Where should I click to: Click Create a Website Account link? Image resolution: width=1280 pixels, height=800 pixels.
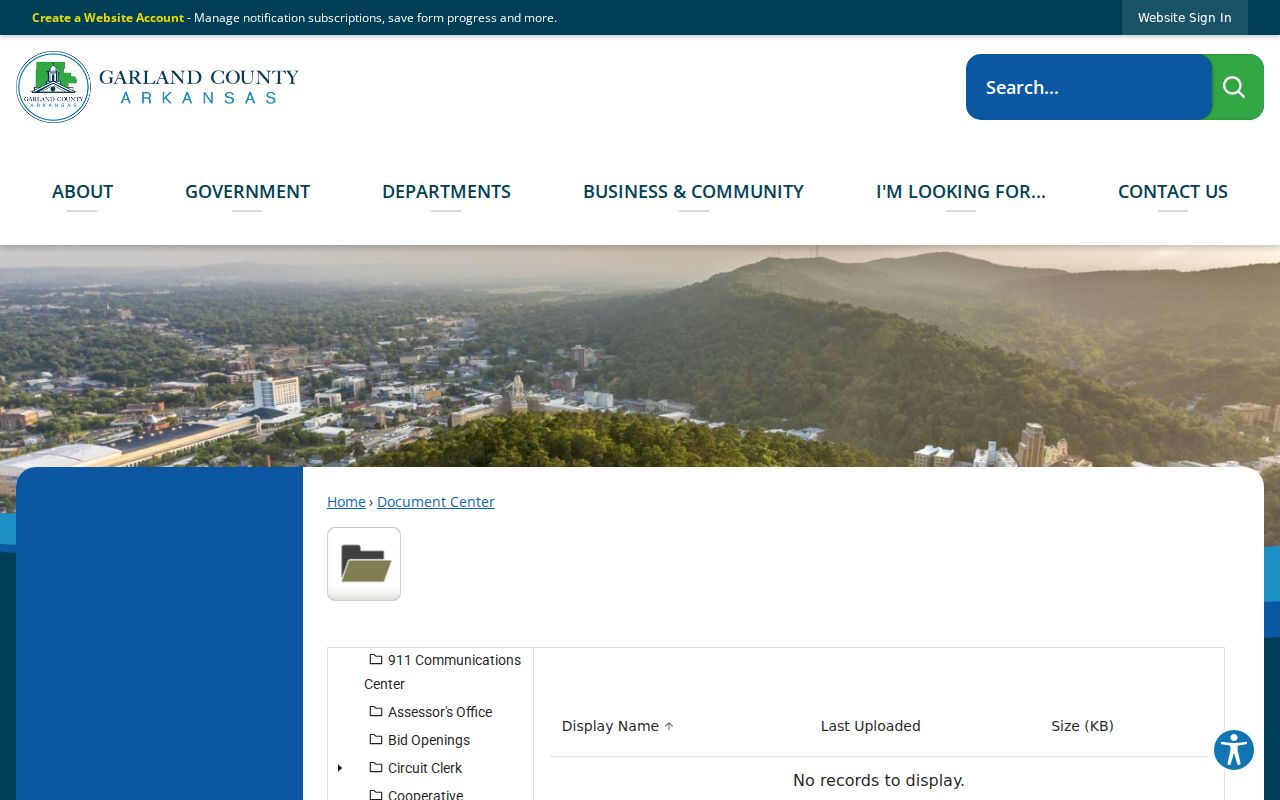point(108,18)
